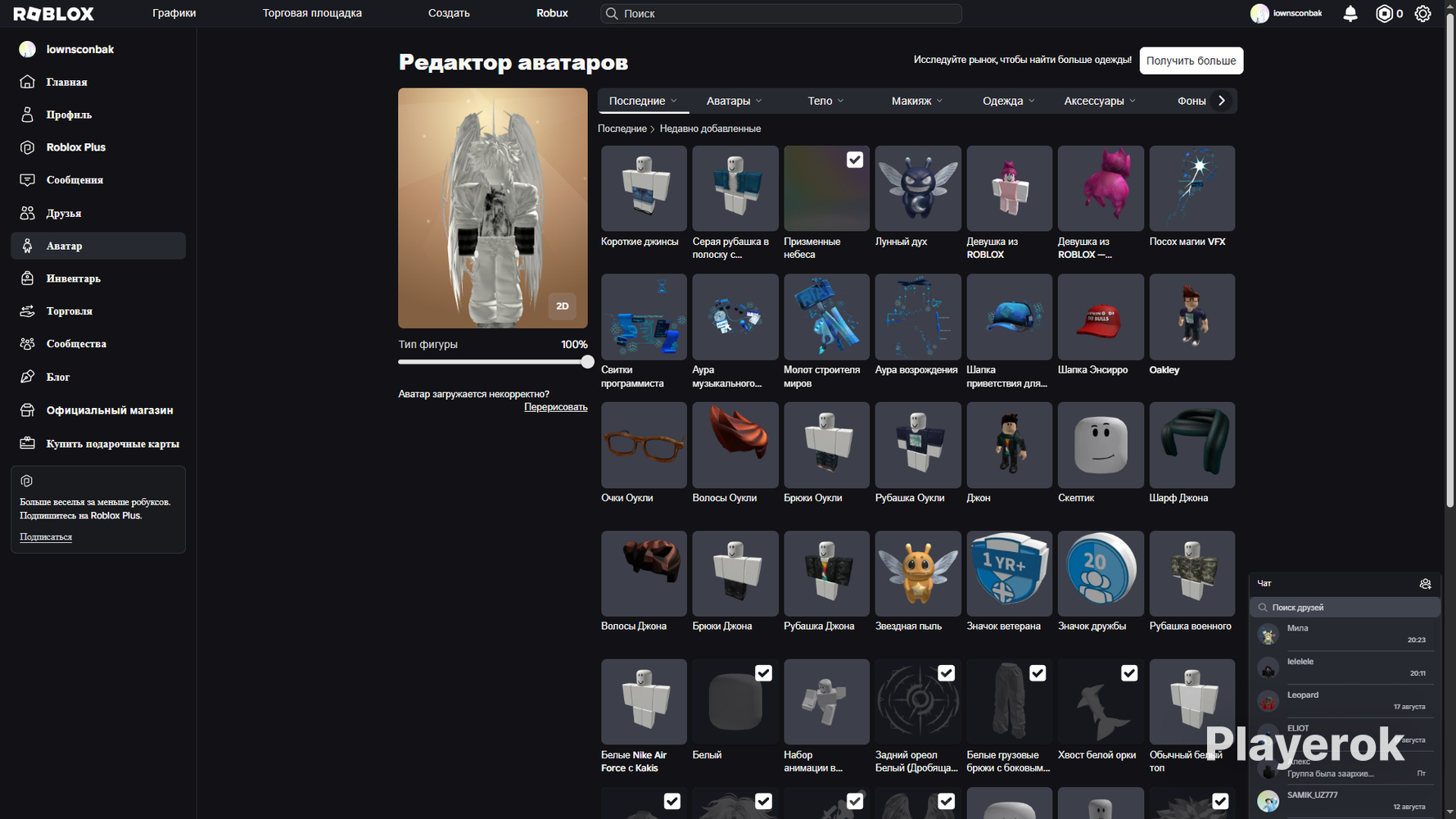Select the Лунный дух item

tap(918, 188)
